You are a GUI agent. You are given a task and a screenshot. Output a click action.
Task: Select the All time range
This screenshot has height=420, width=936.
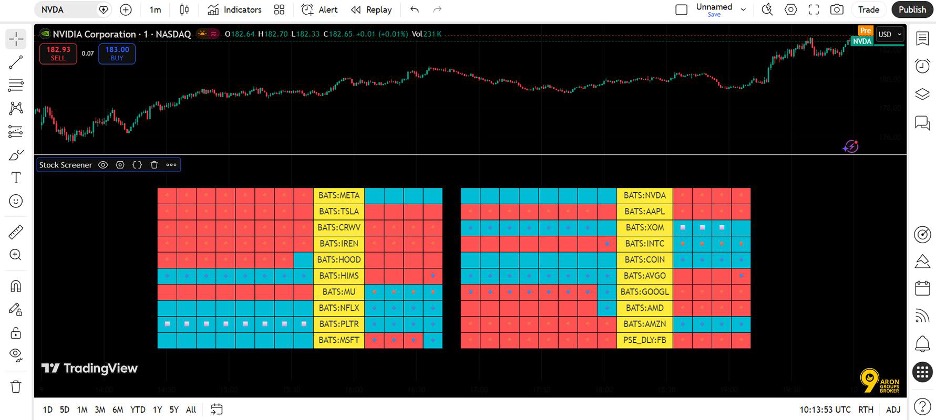tap(191, 410)
